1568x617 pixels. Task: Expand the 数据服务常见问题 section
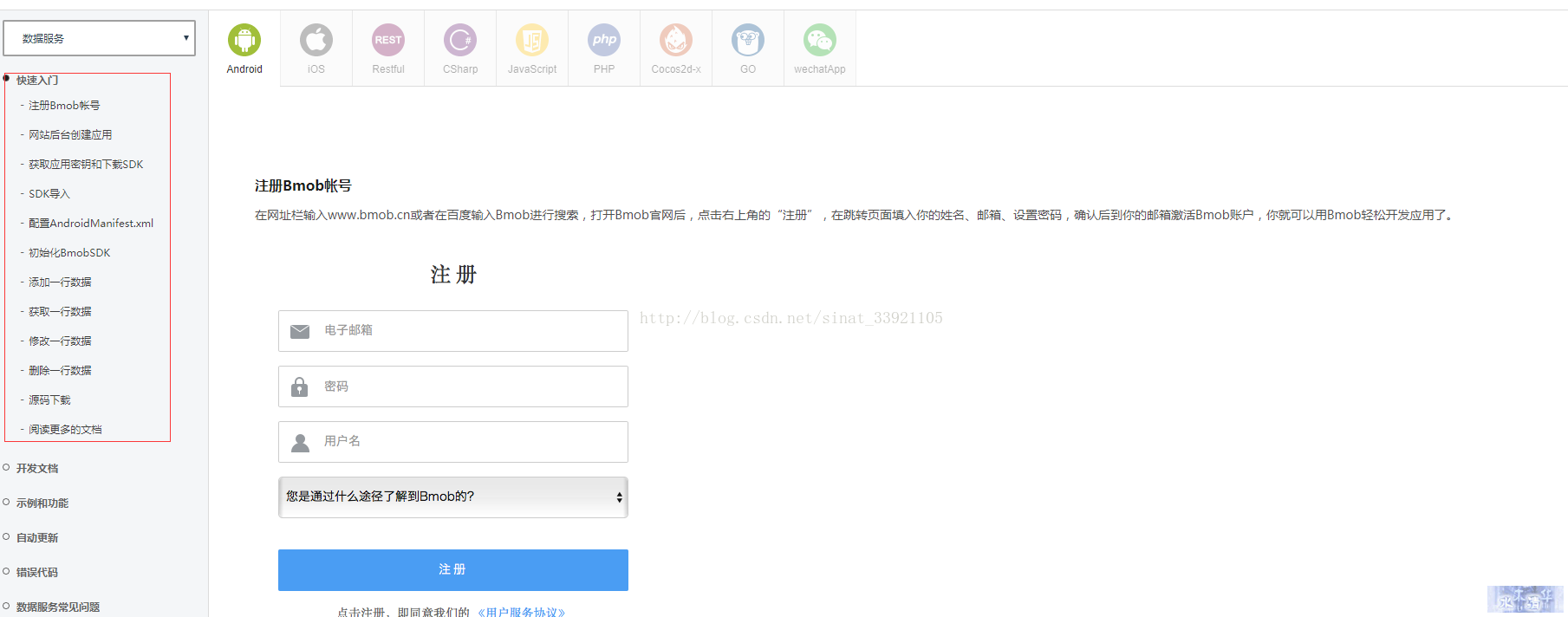(x=58, y=607)
